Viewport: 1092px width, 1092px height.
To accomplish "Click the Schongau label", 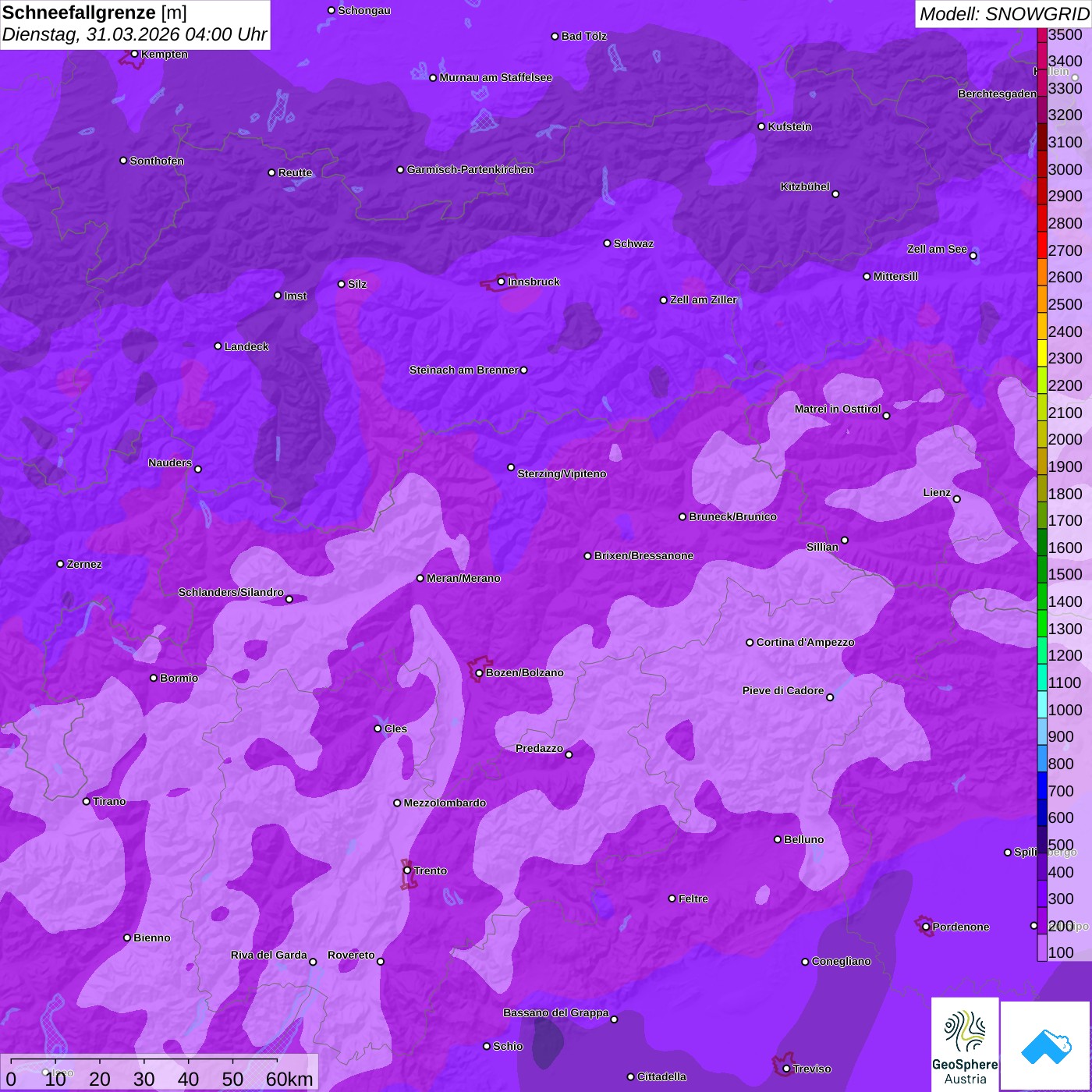I will pos(364,10).
